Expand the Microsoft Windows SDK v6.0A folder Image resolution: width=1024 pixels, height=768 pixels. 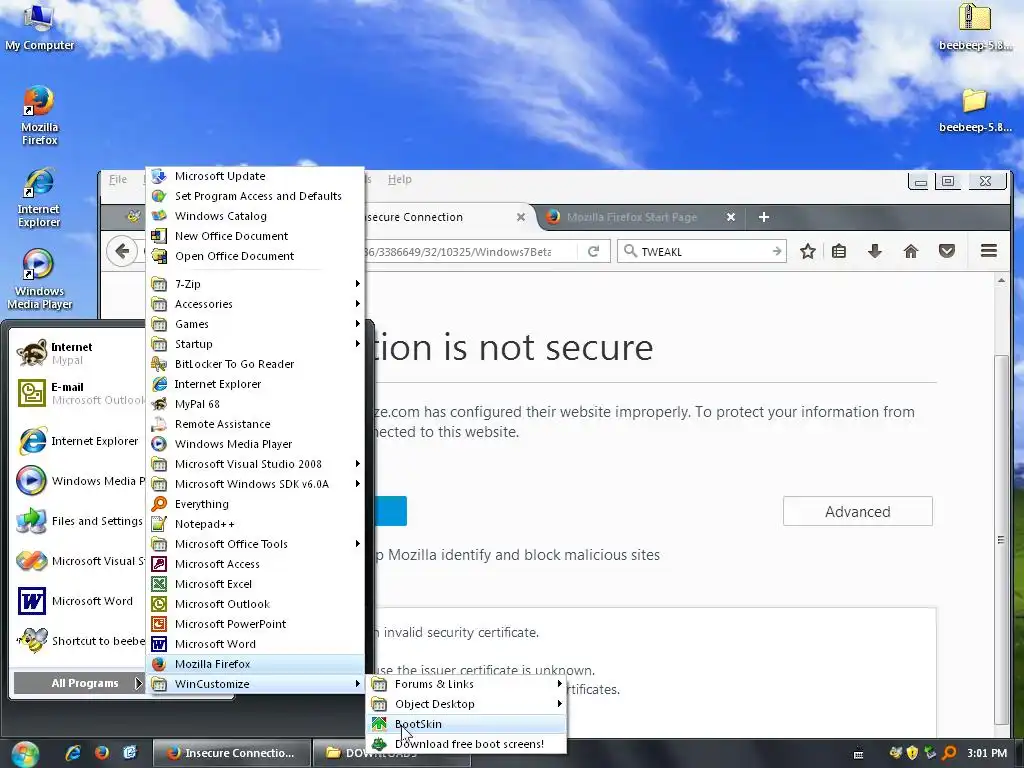click(255, 483)
